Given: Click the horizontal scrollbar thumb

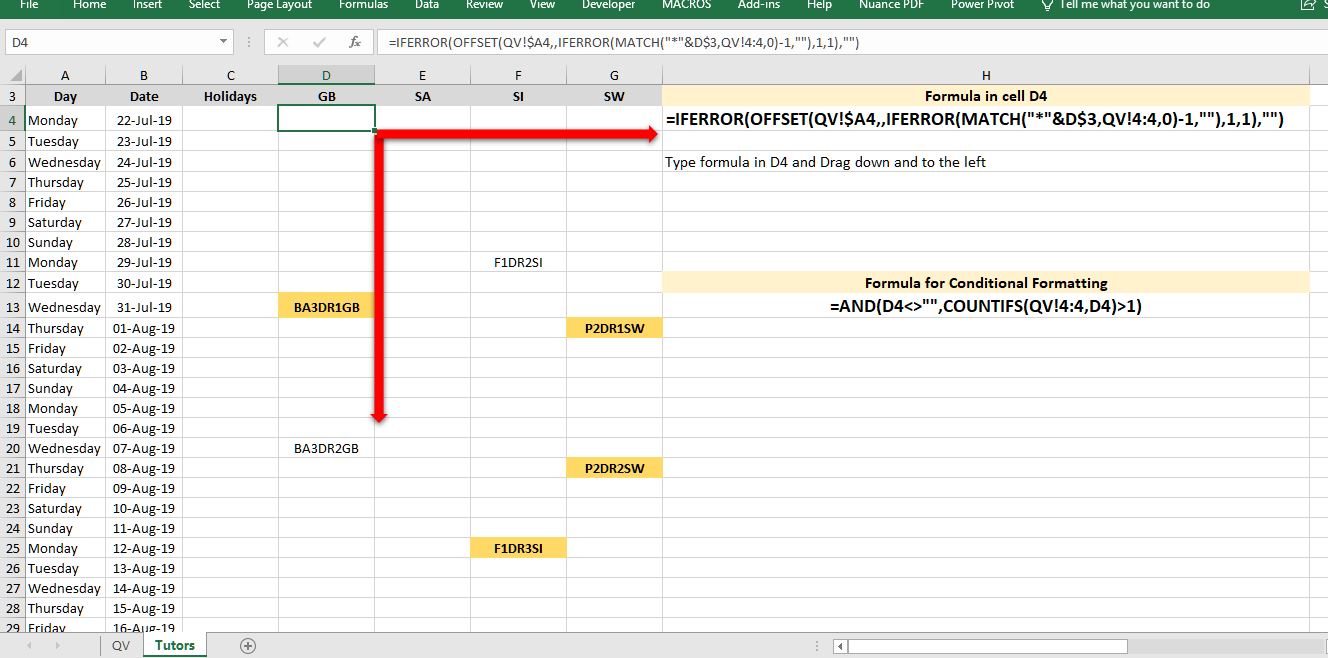Looking at the screenshot, I should (x=988, y=646).
